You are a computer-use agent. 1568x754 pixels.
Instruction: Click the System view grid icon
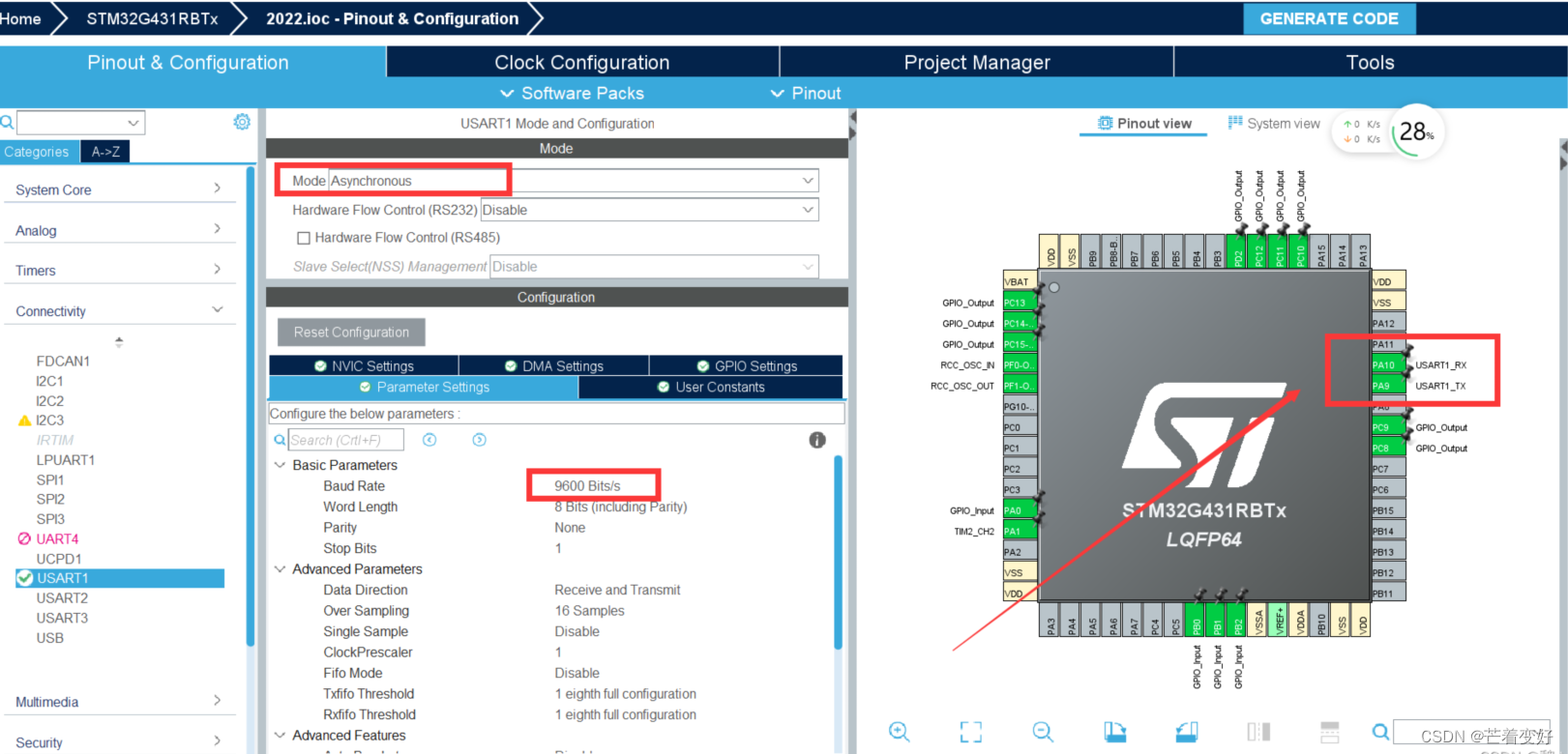1235,123
